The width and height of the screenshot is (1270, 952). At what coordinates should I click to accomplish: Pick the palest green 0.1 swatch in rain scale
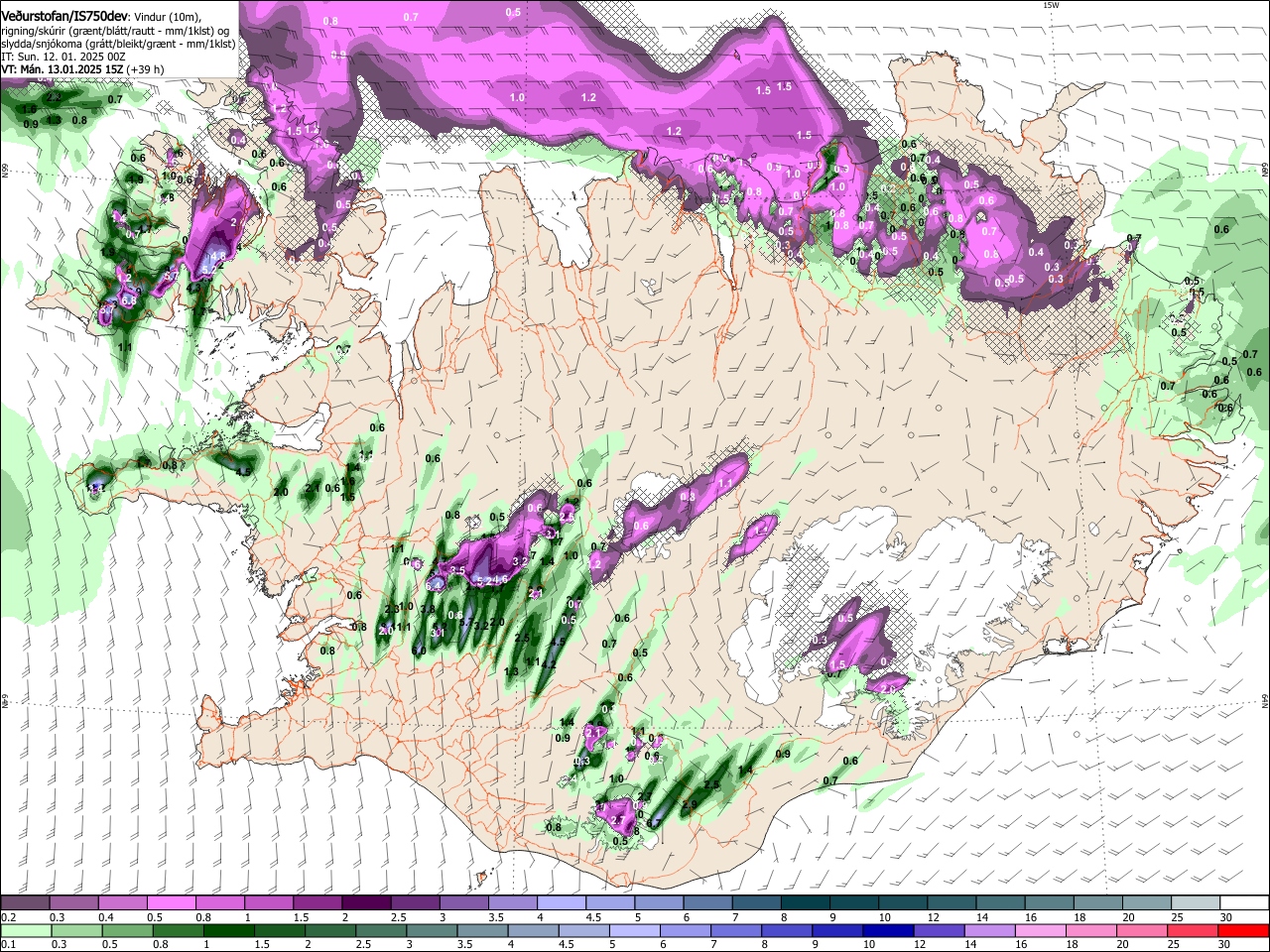point(26,930)
